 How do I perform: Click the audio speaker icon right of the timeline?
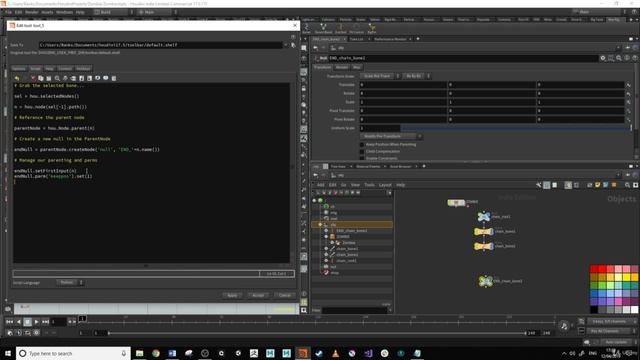coord(564,326)
